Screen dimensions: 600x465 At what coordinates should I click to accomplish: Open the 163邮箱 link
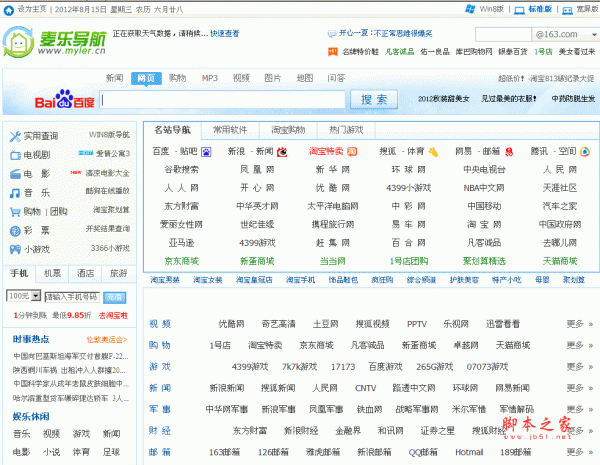point(224,452)
